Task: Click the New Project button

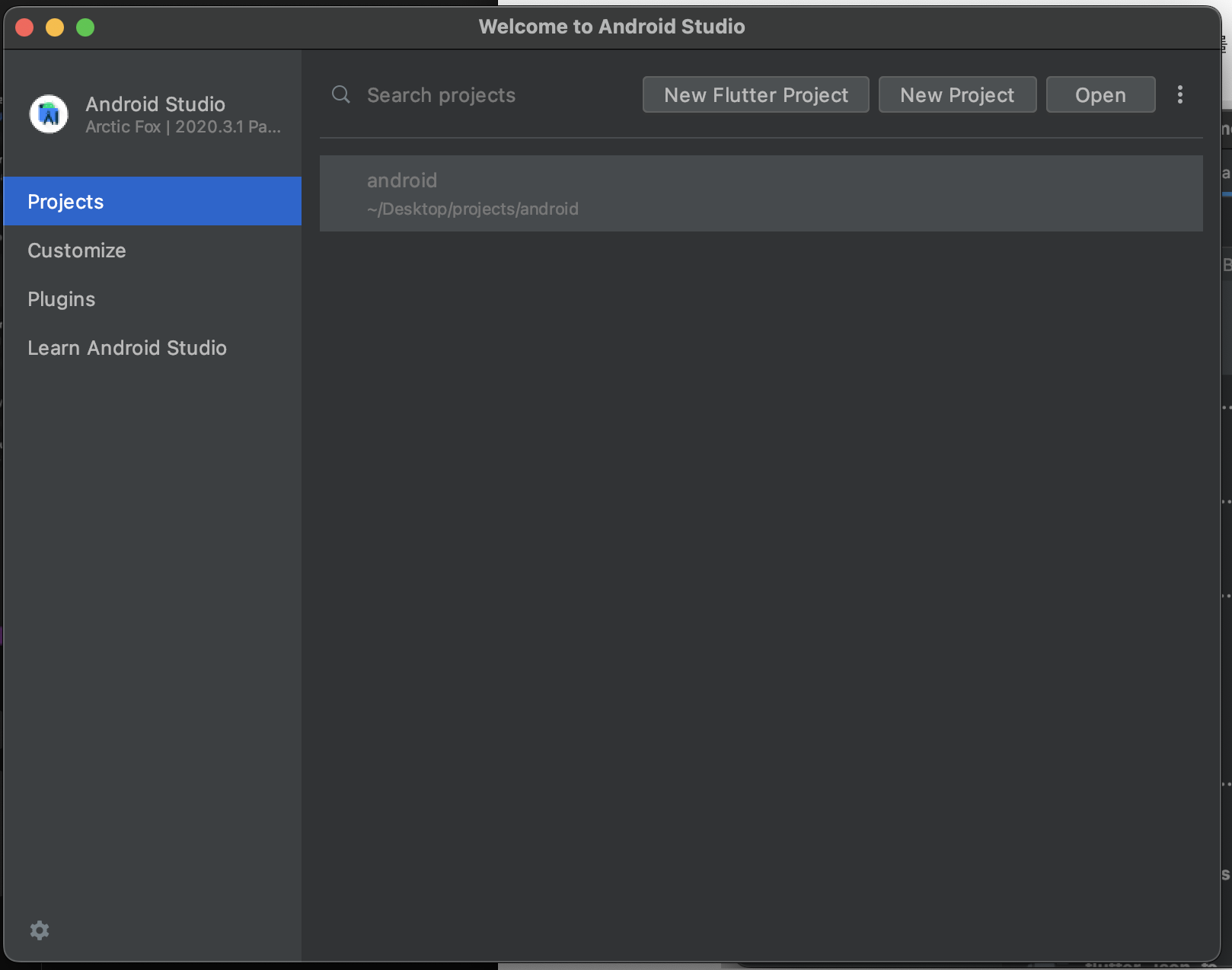Action: (957, 94)
